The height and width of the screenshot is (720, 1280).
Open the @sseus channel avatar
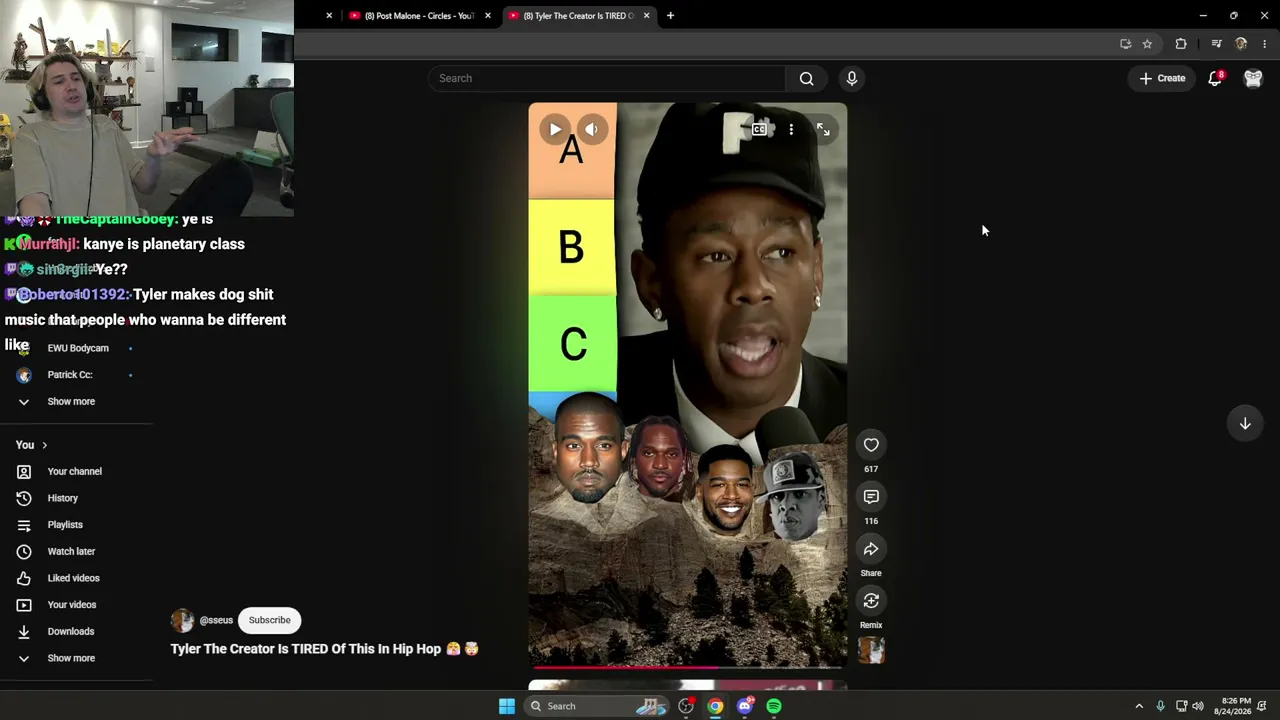pyautogui.click(x=182, y=620)
